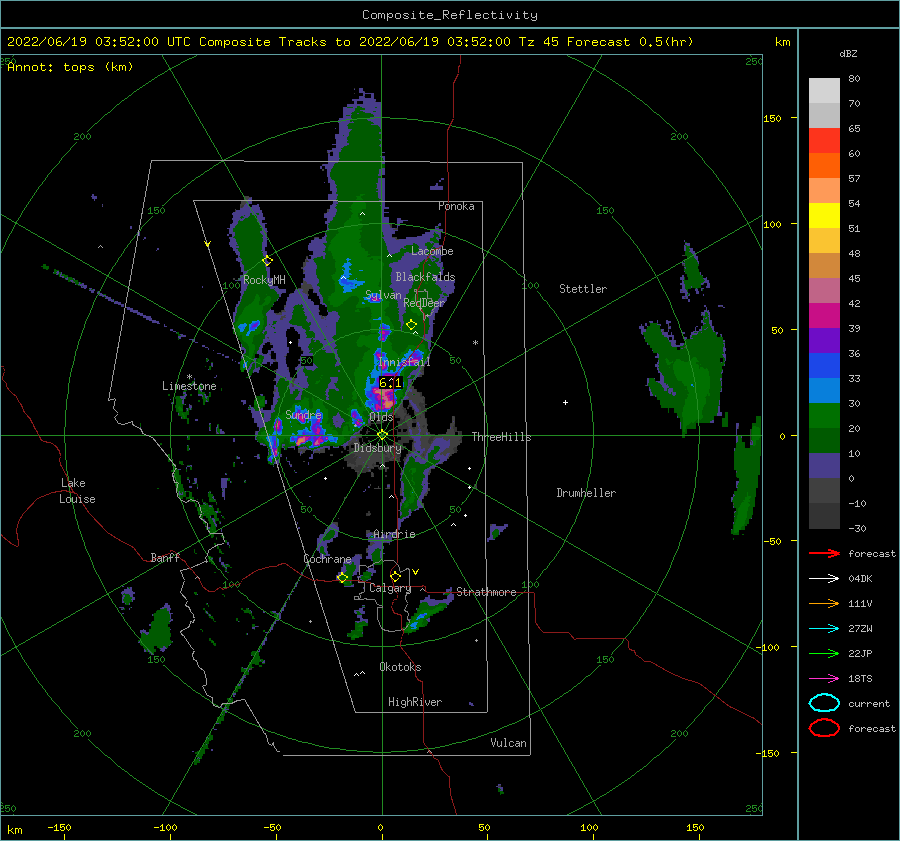The height and width of the screenshot is (841, 900).
Task: Click the yellow radar-center diamond above Didsbury
Action: pos(382,435)
